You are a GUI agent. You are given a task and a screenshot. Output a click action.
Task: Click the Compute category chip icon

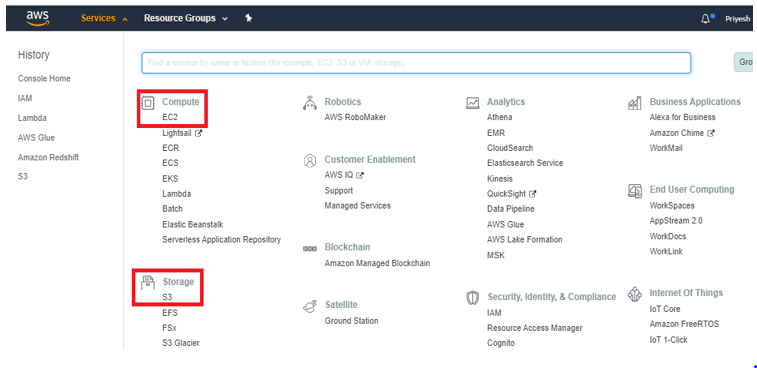pyautogui.click(x=148, y=103)
